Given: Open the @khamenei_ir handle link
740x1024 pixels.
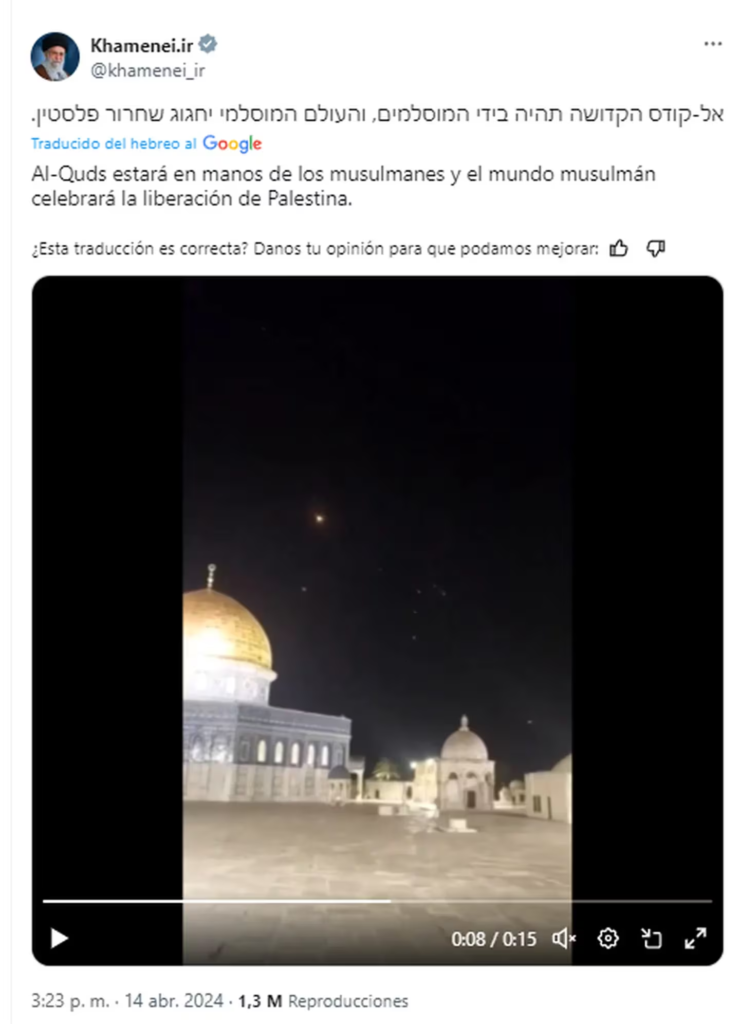Looking at the screenshot, I should coord(148,71).
